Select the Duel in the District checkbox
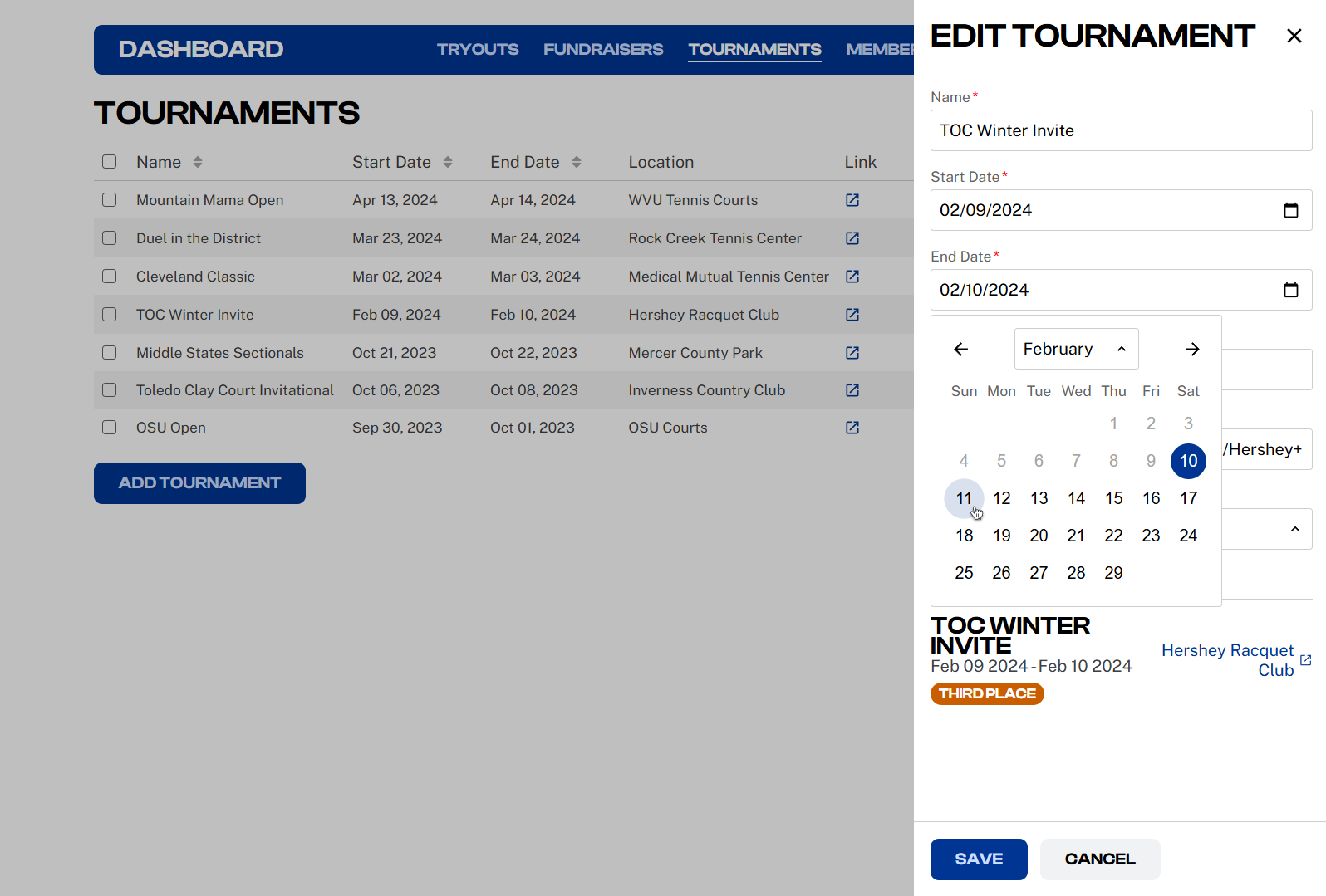Screen dimensions: 1326x896 pyautogui.click(x=110, y=238)
